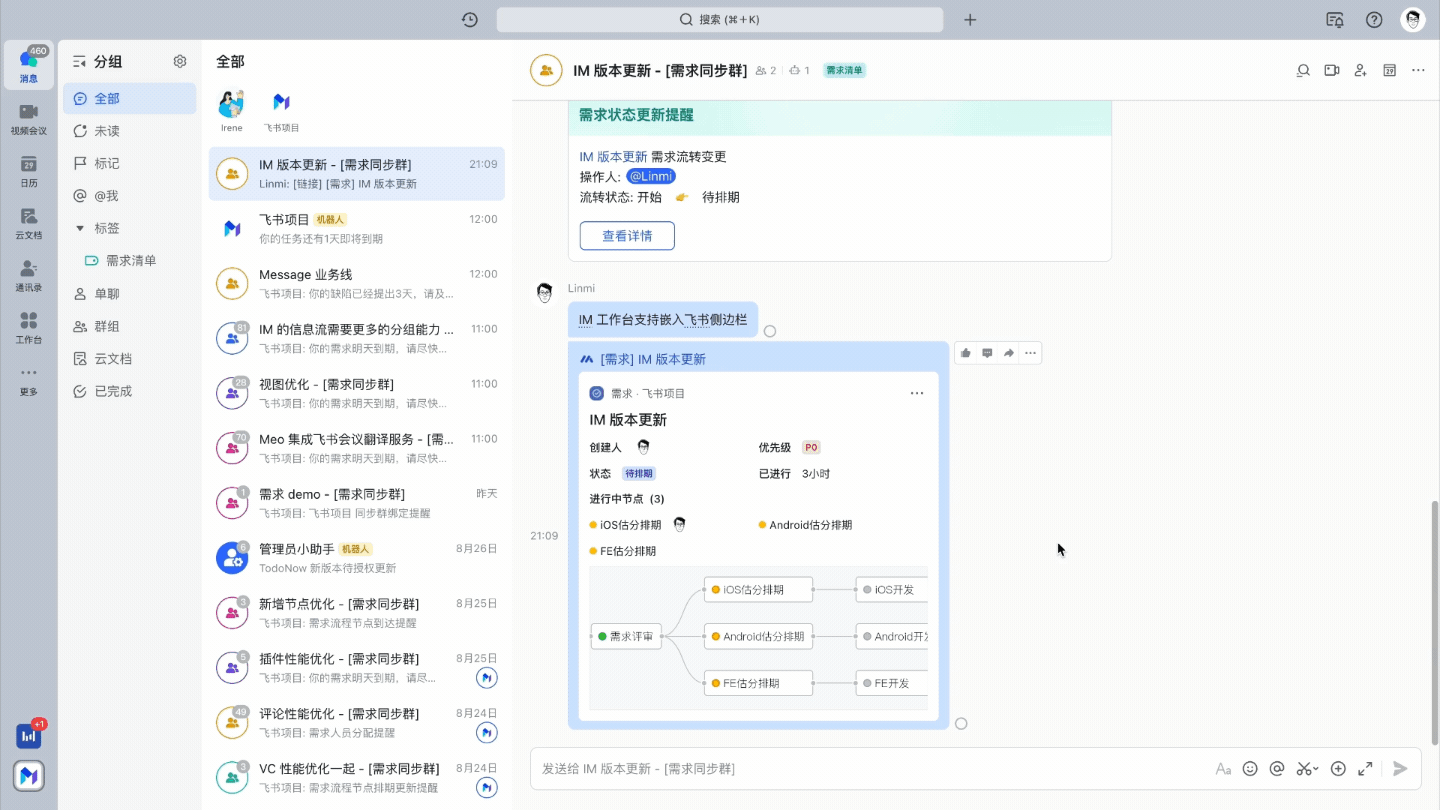Viewport: 1440px width, 810px height.
Task: Select the 标记 filter
Action: [x=129, y=163]
